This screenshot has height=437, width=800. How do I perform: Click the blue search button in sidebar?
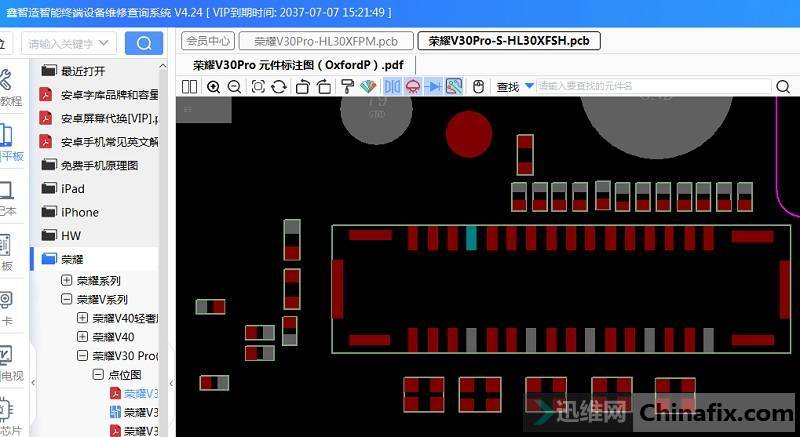click(x=144, y=43)
